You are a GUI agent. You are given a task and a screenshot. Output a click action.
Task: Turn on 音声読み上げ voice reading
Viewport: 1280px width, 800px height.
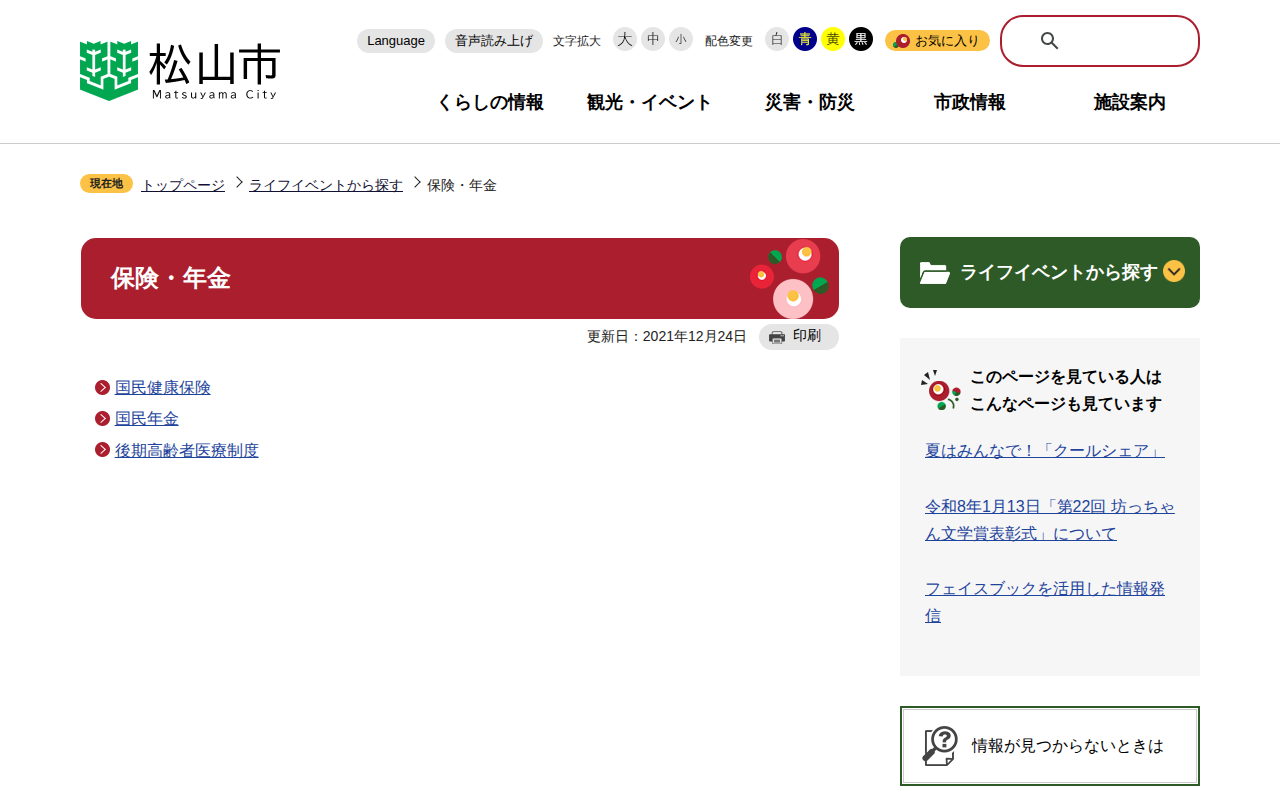494,41
